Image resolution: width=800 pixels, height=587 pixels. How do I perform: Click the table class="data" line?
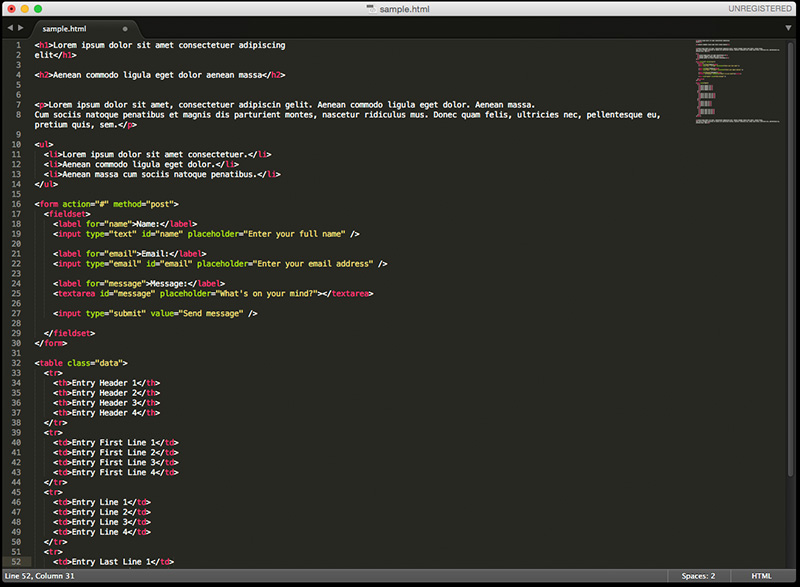(81, 363)
